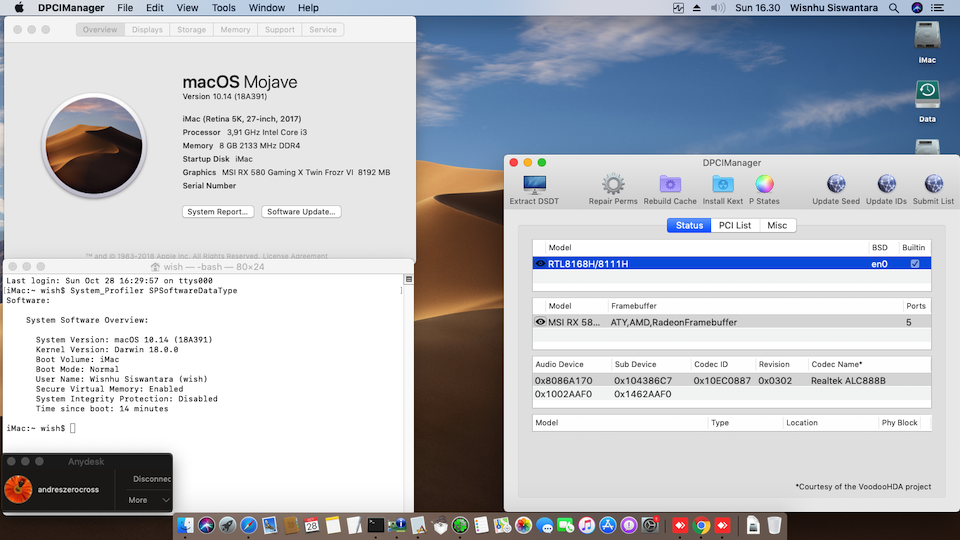Click the Rebuild Cache folder icon

pos(670,185)
